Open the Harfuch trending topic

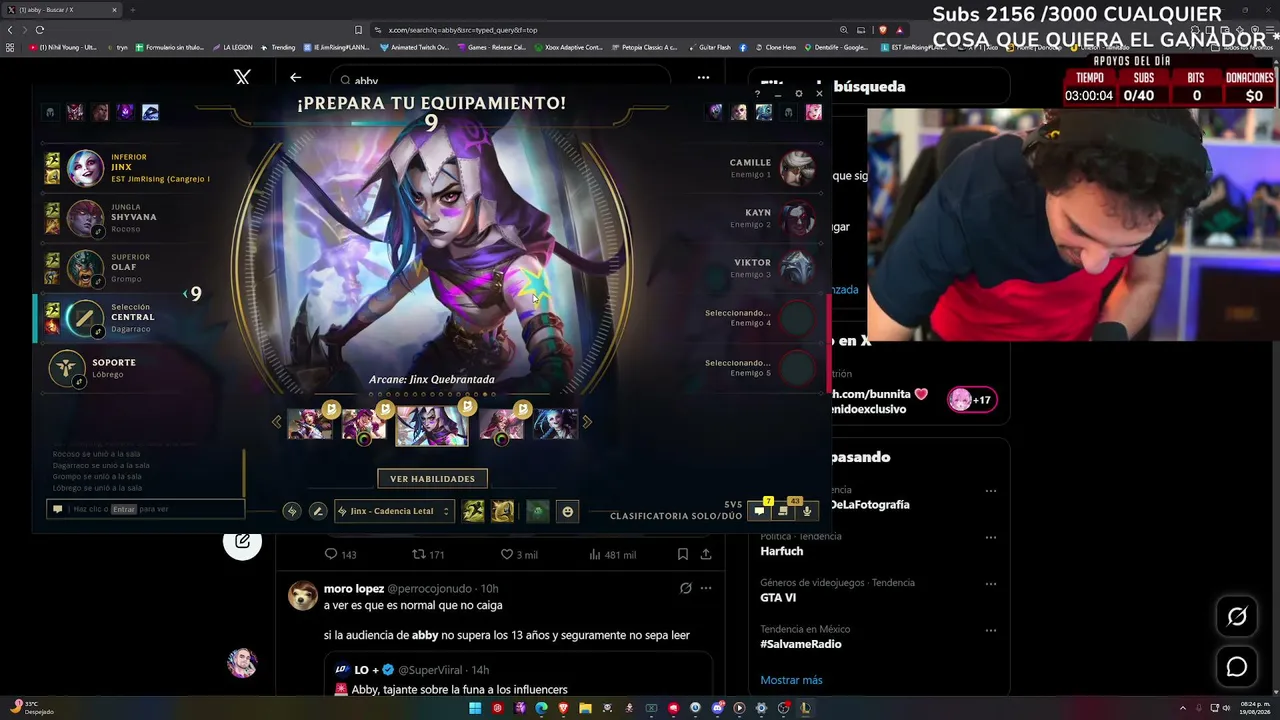pos(782,551)
